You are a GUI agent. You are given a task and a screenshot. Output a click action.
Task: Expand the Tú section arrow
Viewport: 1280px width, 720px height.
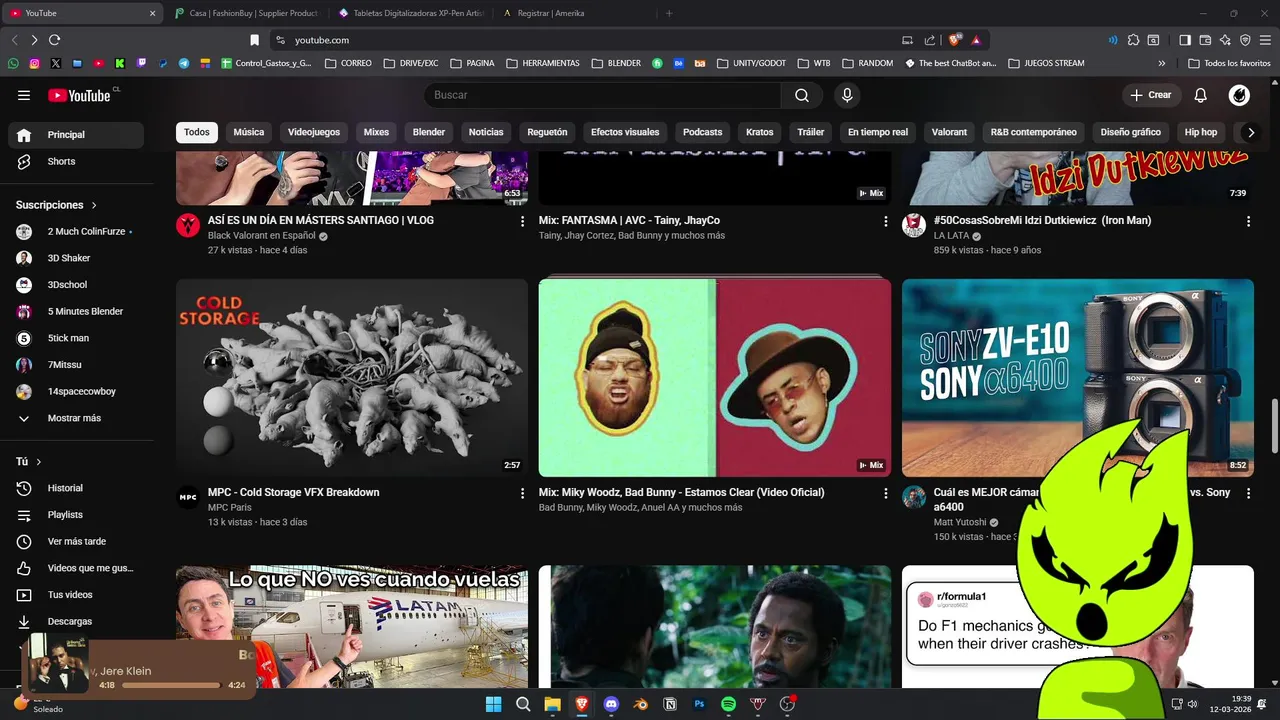[x=39, y=462]
